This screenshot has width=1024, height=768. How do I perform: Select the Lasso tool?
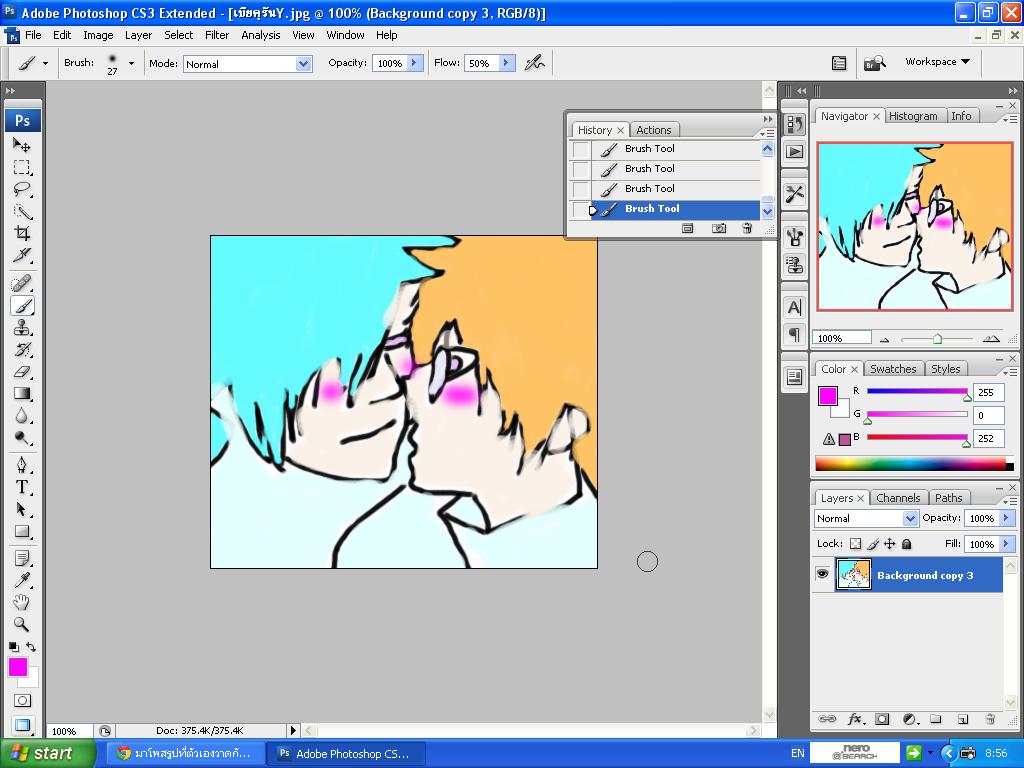22,189
